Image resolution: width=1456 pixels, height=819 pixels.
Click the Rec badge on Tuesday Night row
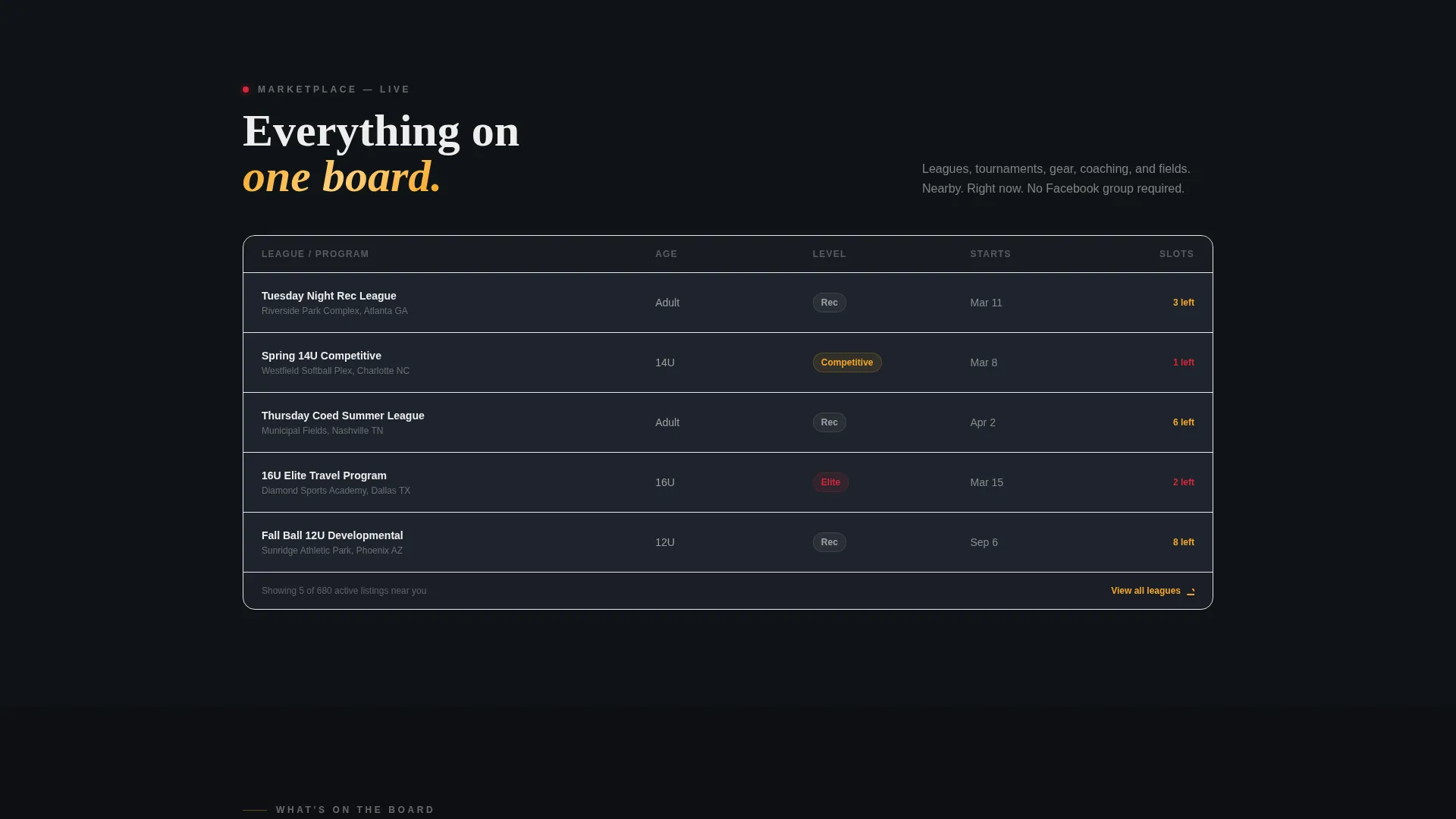click(x=830, y=303)
